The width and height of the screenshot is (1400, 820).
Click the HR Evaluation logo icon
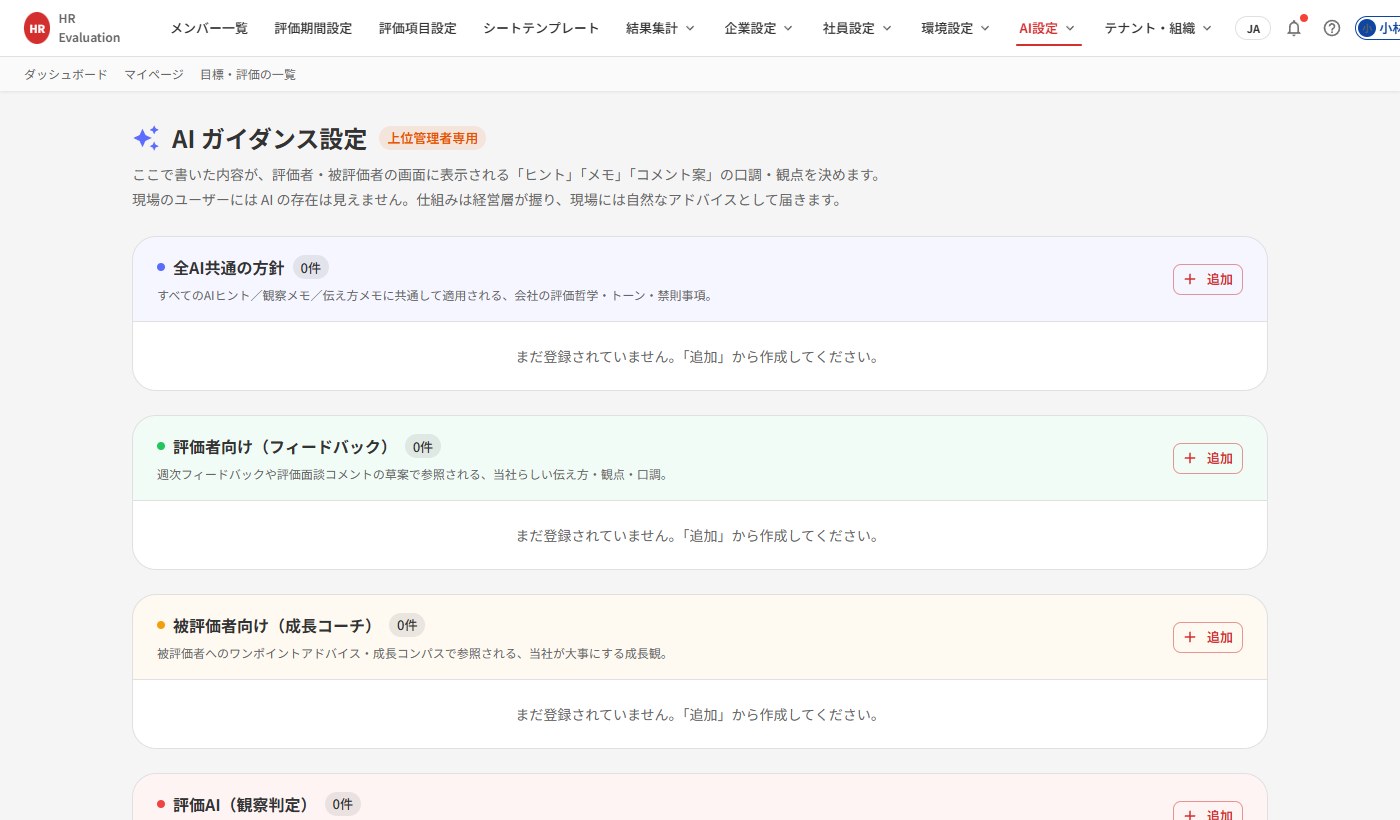(37, 28)
